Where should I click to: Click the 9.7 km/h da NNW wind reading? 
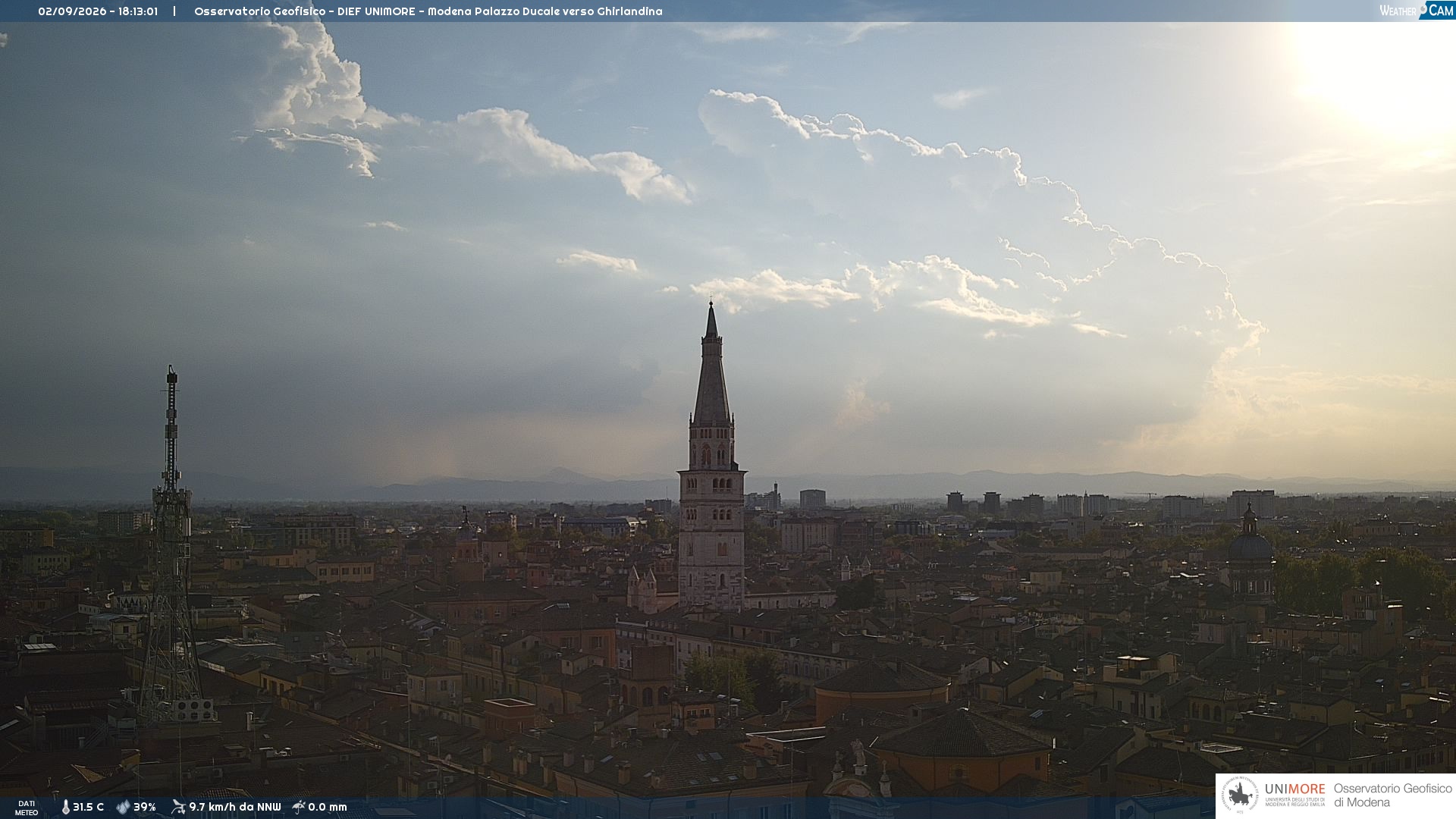tap(235, 807)
